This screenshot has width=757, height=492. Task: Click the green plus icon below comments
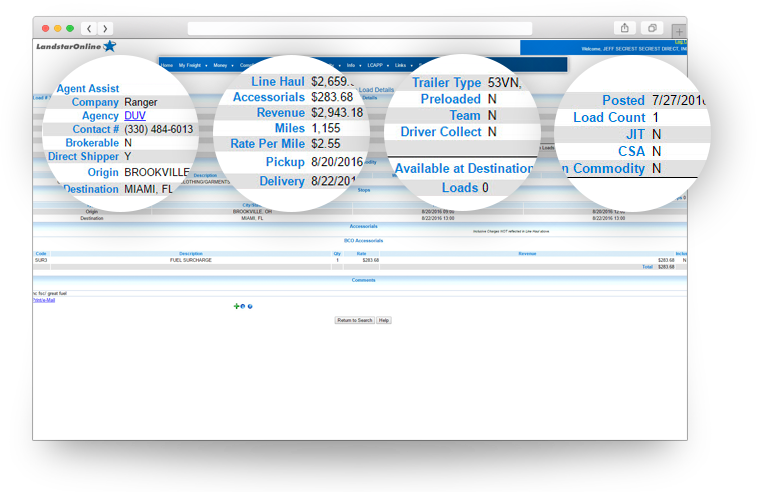[236, 306]
